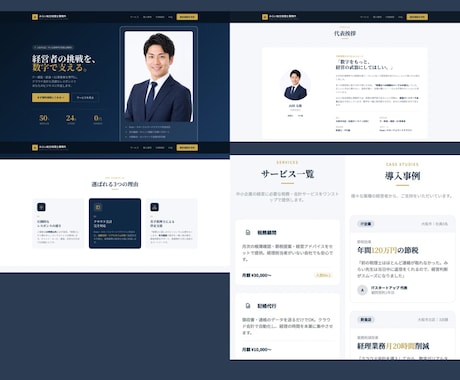Screen dimensions: 460x380
Task: Select the headline 経営者の挑戦を、
Action: pyautogui.click(x=64, y=59)
